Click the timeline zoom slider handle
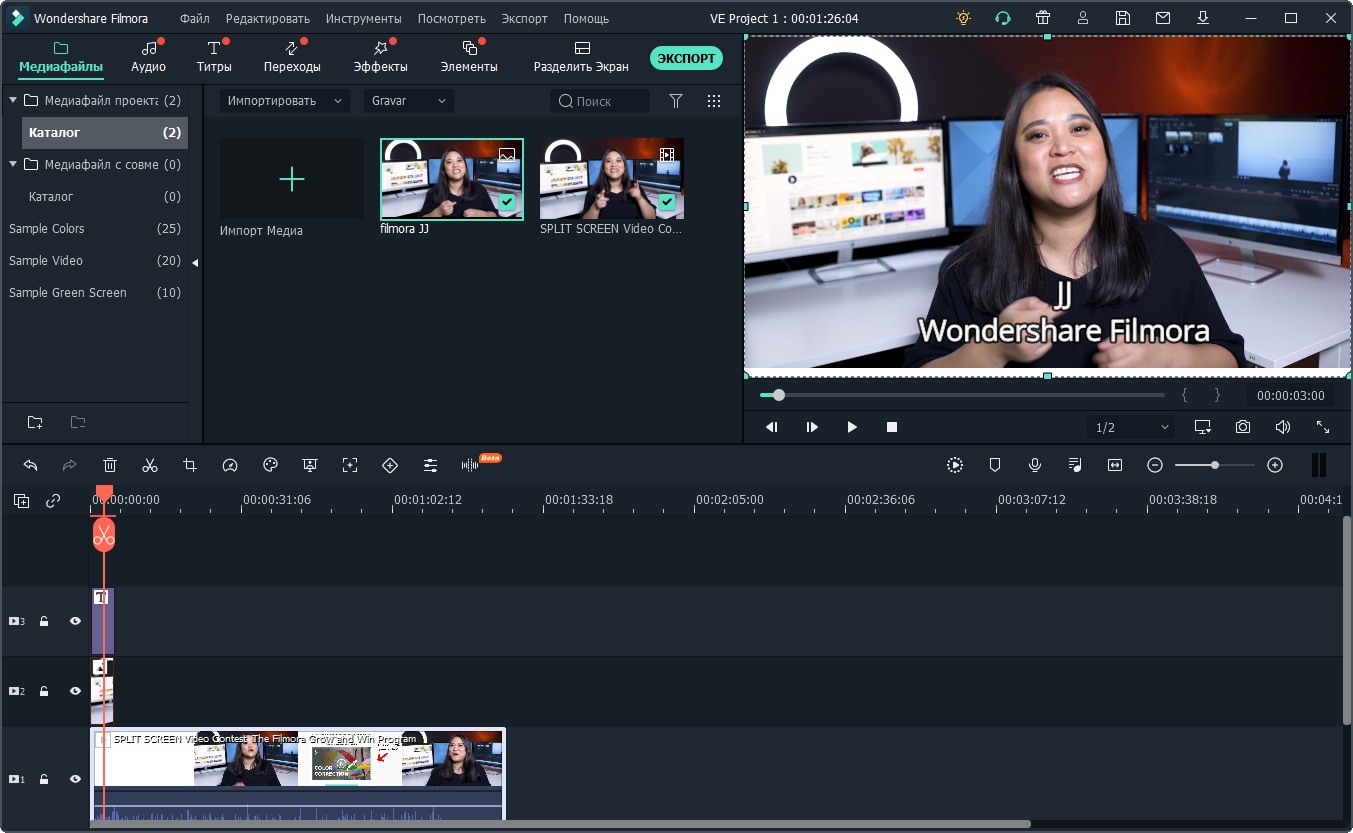The height and width of the screenshot is (833, 1353). [x=1214, y=465]
